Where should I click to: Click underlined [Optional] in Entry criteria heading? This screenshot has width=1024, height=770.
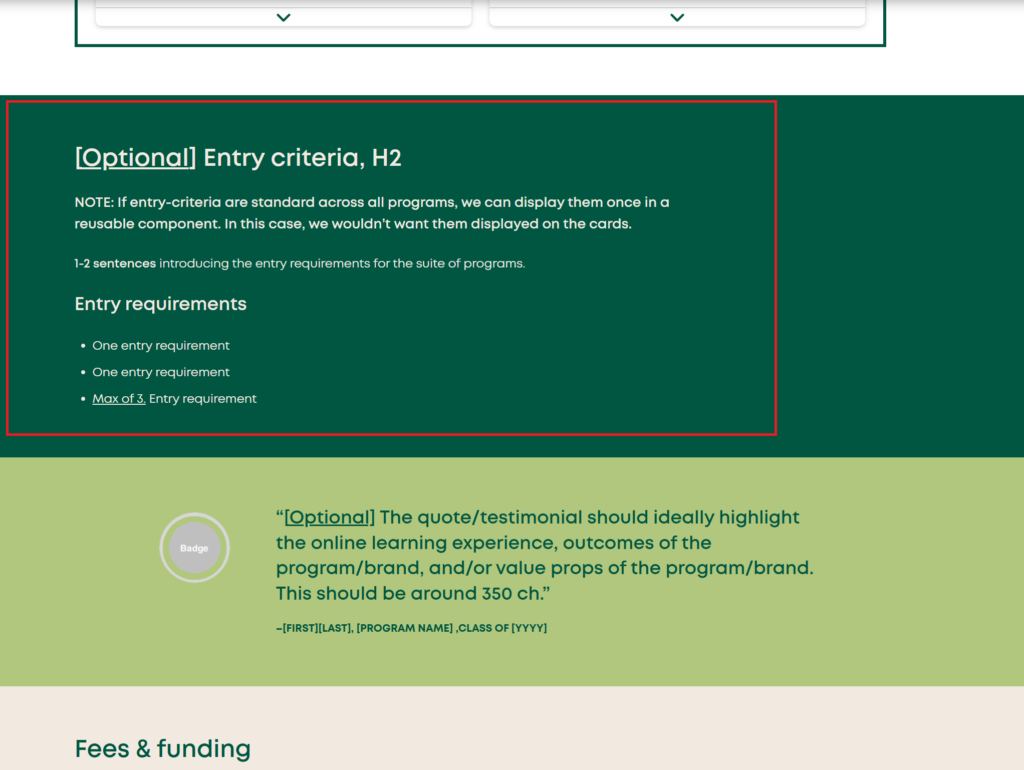135,157
